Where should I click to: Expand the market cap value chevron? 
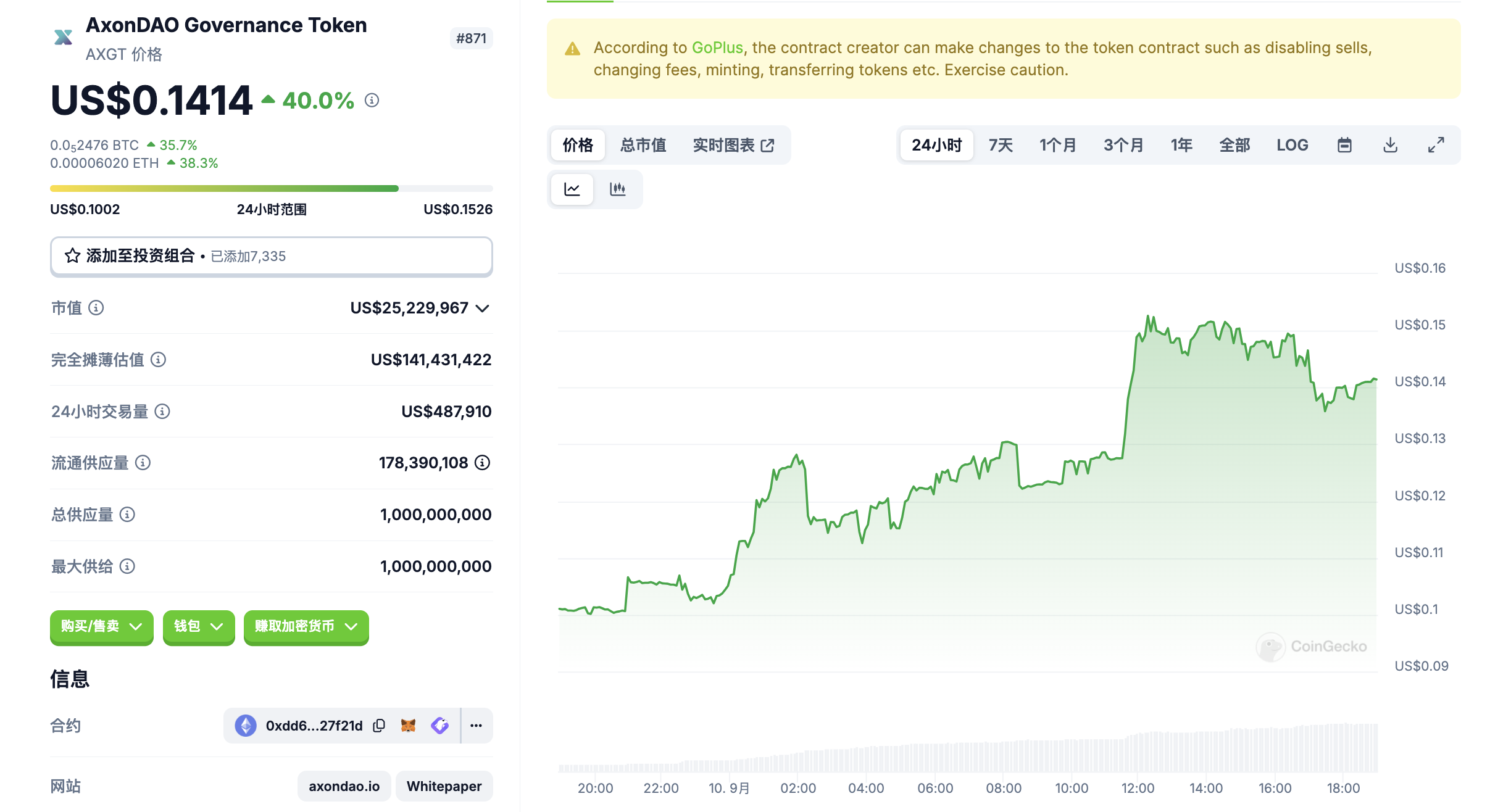click(x=483, y=308)
